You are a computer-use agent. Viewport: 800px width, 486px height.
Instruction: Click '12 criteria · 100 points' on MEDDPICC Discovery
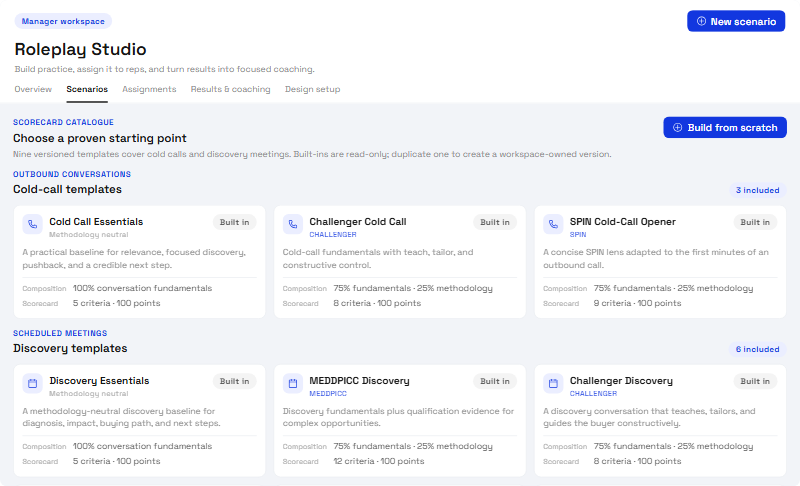[x=379, y=461]
